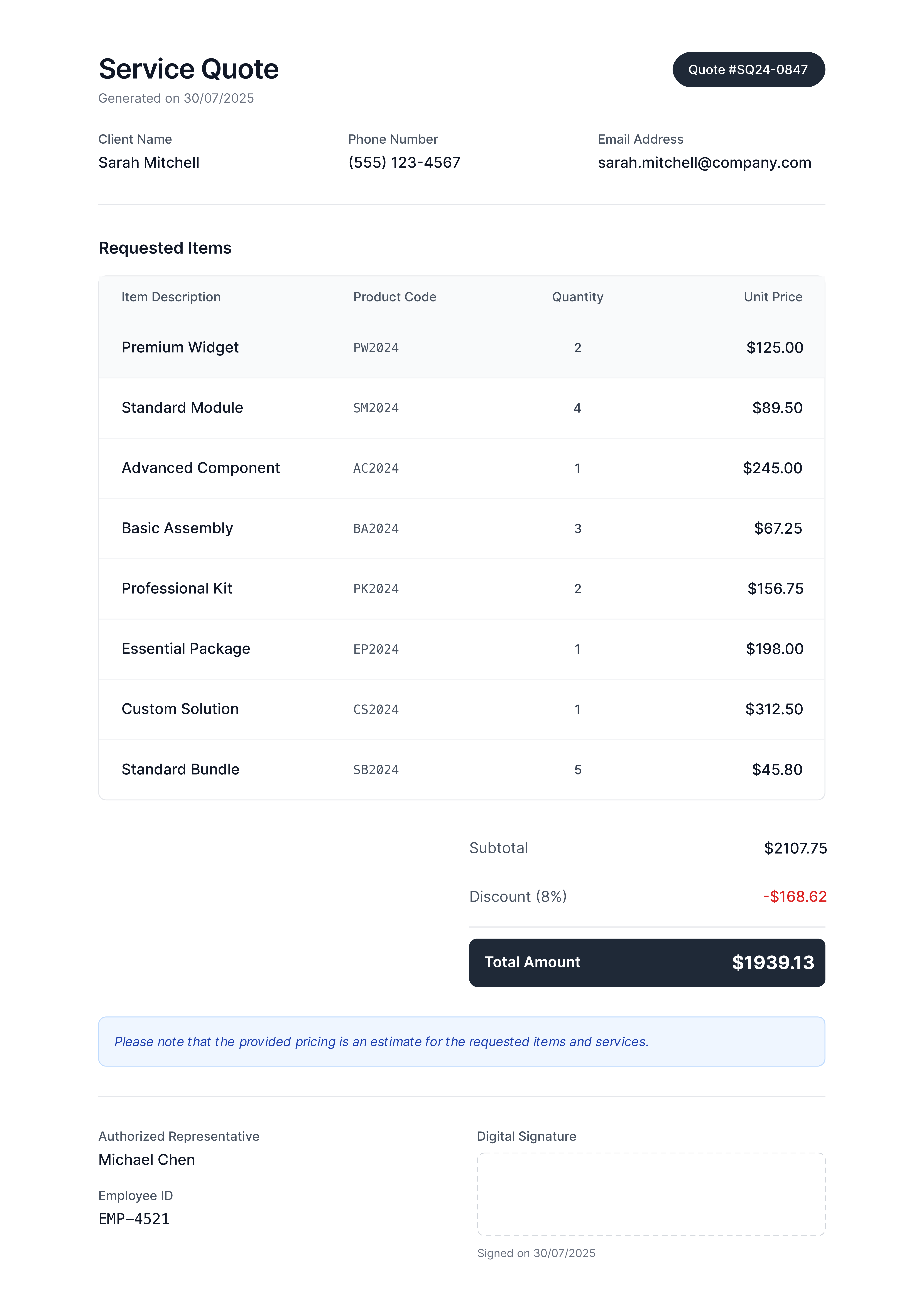Click the phone number (555) 123-4567

(x=404, y=163)
